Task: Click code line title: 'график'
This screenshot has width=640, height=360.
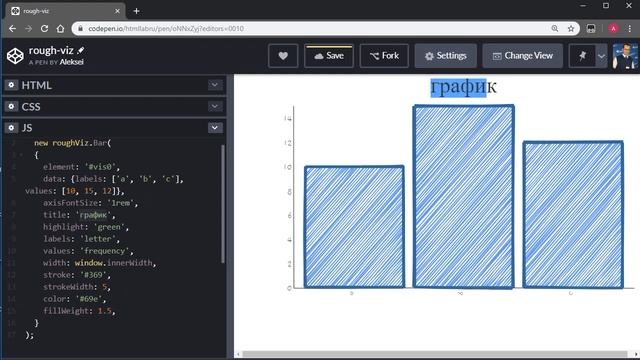Action: 79,215
